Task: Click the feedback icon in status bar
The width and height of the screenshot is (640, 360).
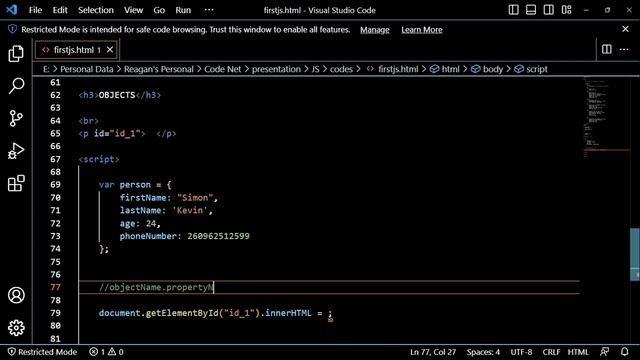Action: [604, 351]
